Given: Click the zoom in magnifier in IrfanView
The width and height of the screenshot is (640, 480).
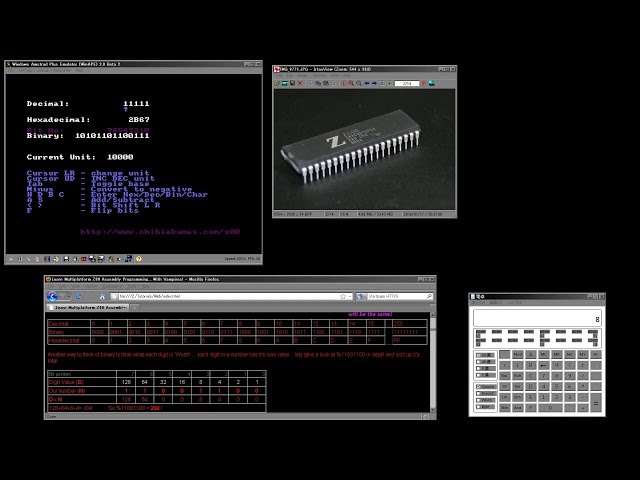Looking at the screenshot, I should (351, 83).
